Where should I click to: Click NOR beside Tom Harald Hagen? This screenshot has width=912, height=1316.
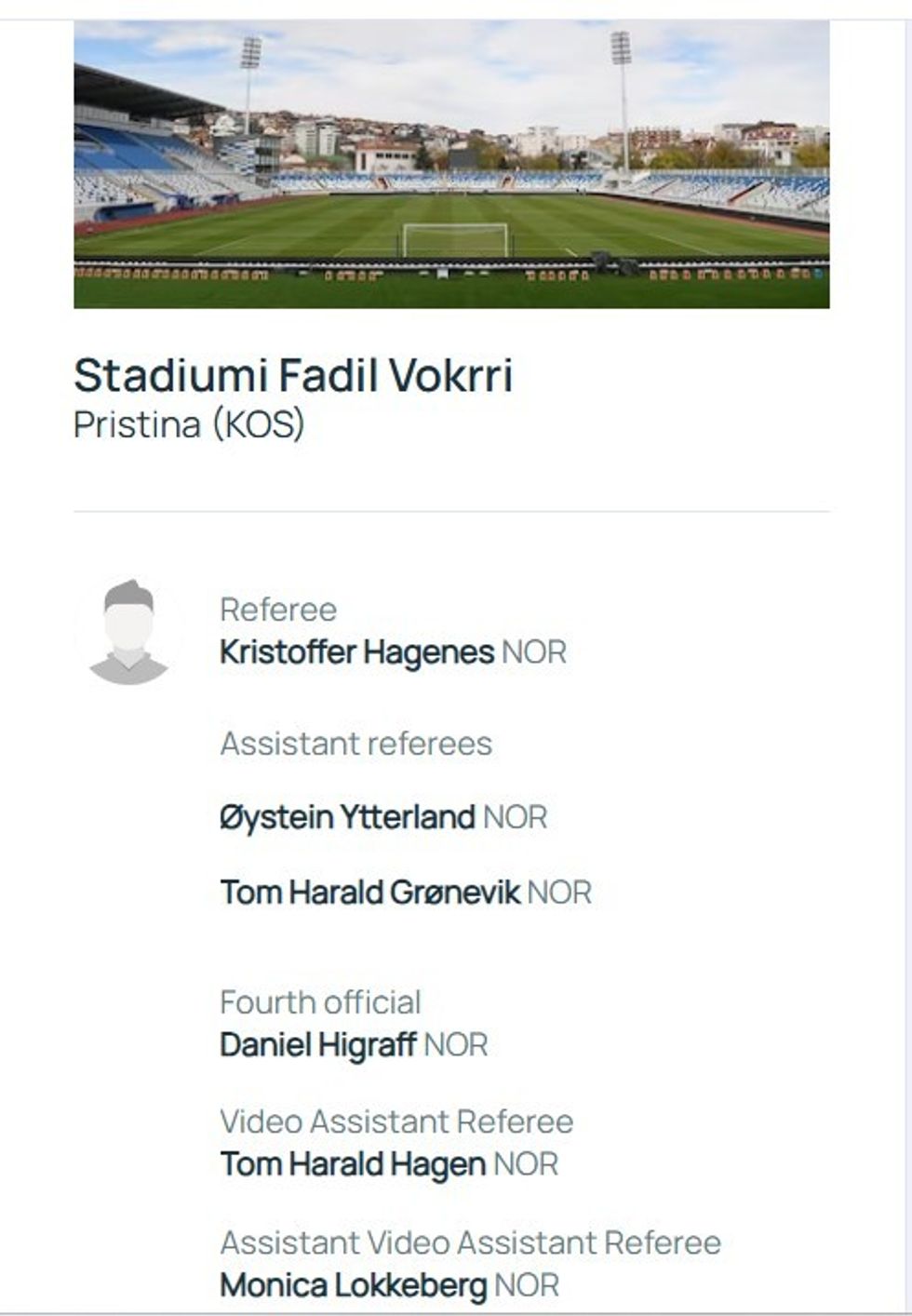coord(526,1164)
